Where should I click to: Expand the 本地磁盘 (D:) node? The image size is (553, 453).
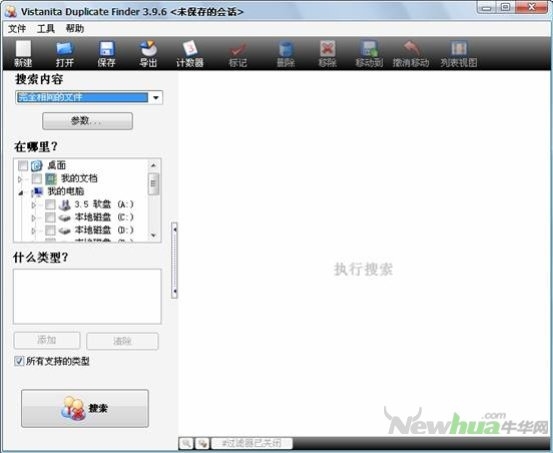(34, 231)
